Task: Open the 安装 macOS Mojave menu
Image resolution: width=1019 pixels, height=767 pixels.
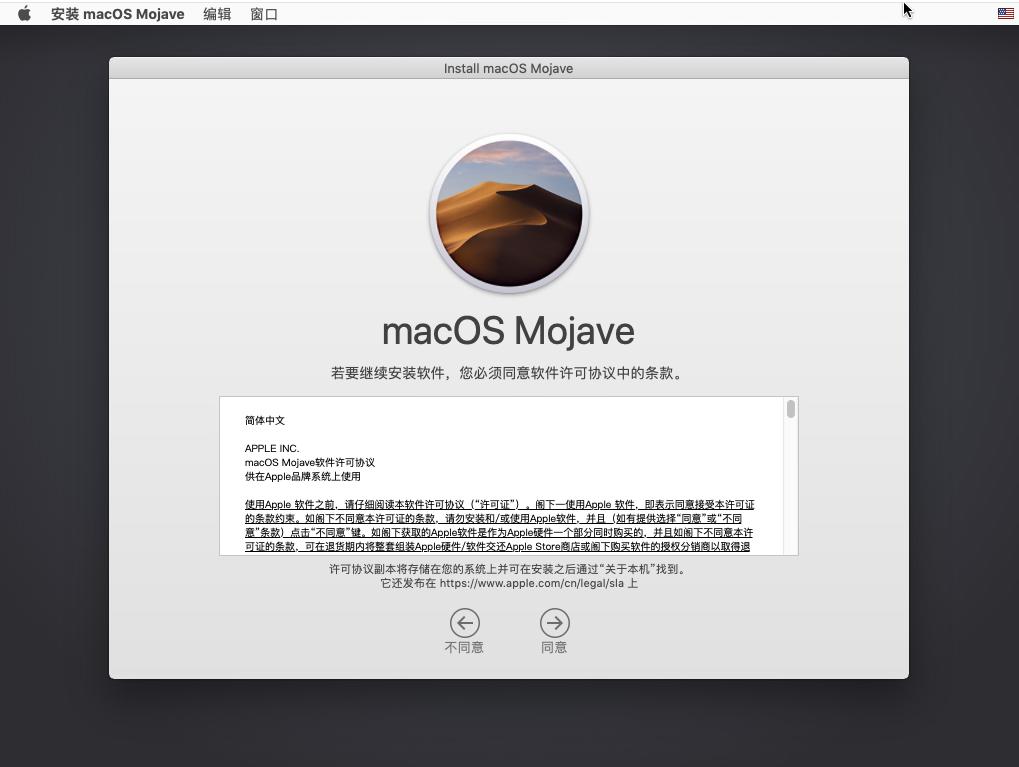Action: 117,13
